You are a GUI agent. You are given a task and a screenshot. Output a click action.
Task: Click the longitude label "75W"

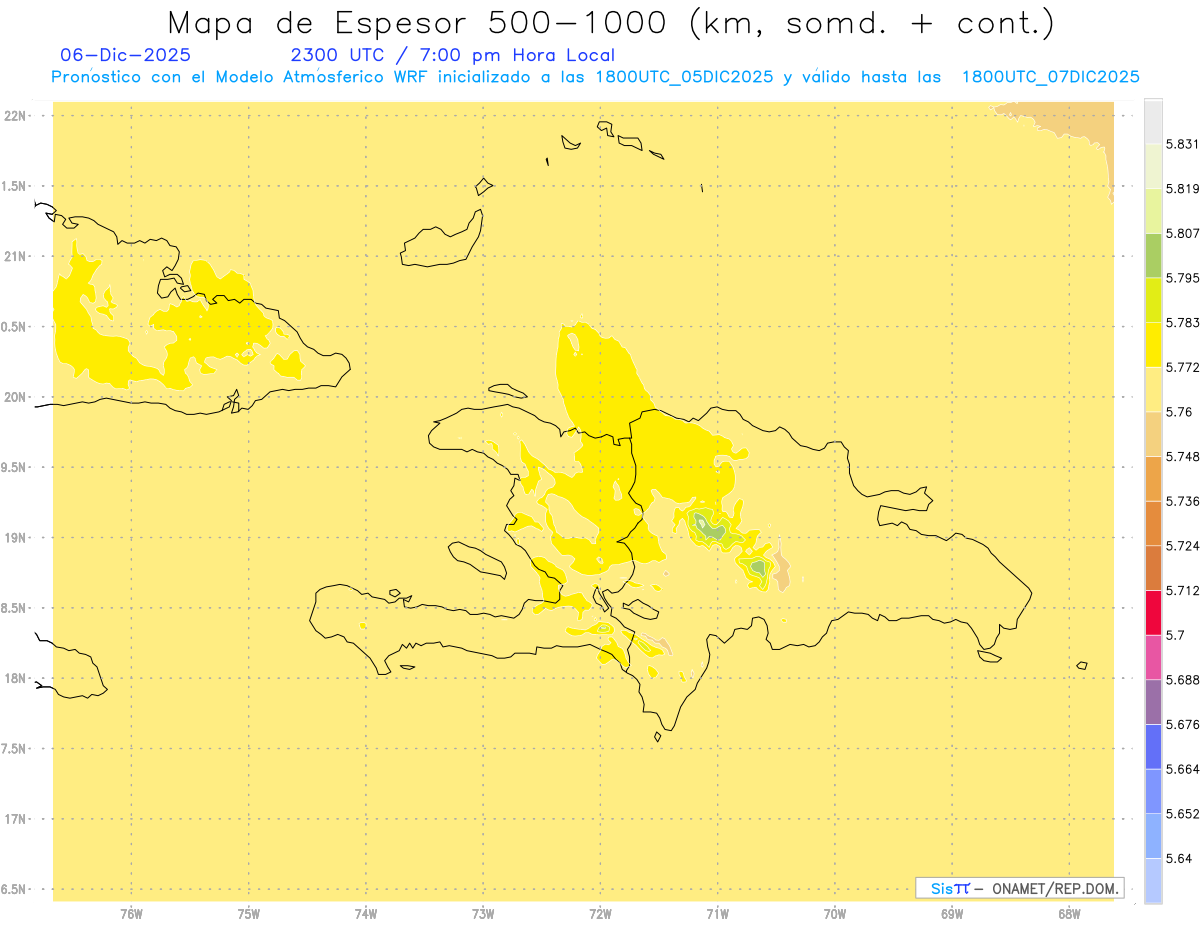click(248, 914)
